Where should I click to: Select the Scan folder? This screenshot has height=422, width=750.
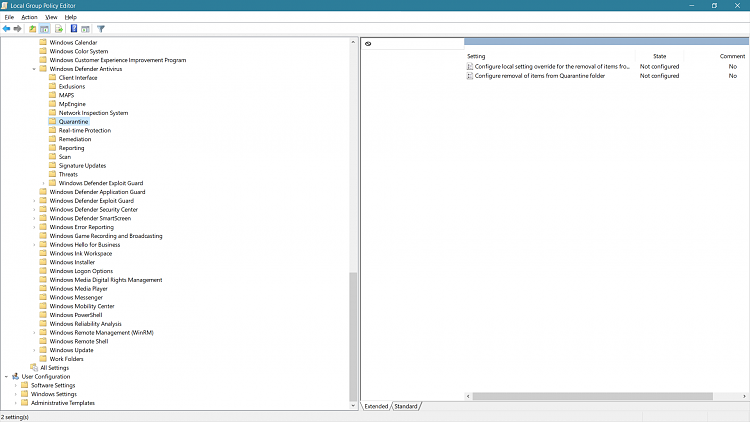[x=65, y=157]
